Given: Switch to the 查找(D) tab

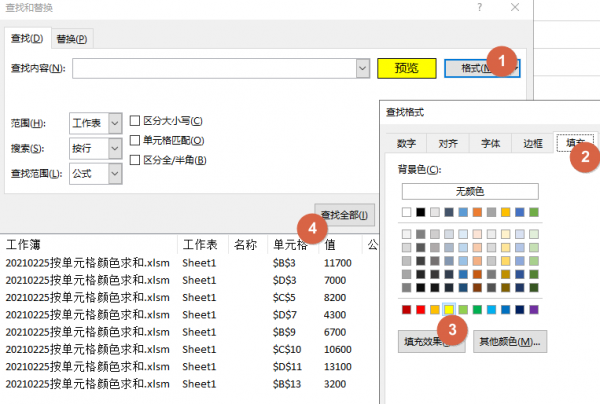Looking at the screenshot, I should [x=27, y=38].
